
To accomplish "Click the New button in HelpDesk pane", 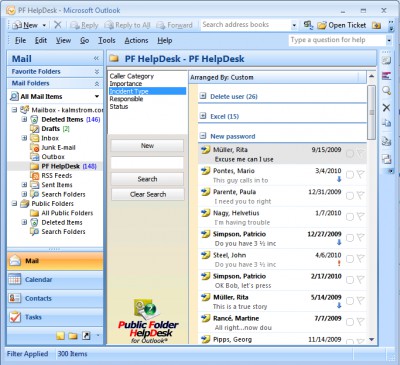I will click(x=147, y=146).
